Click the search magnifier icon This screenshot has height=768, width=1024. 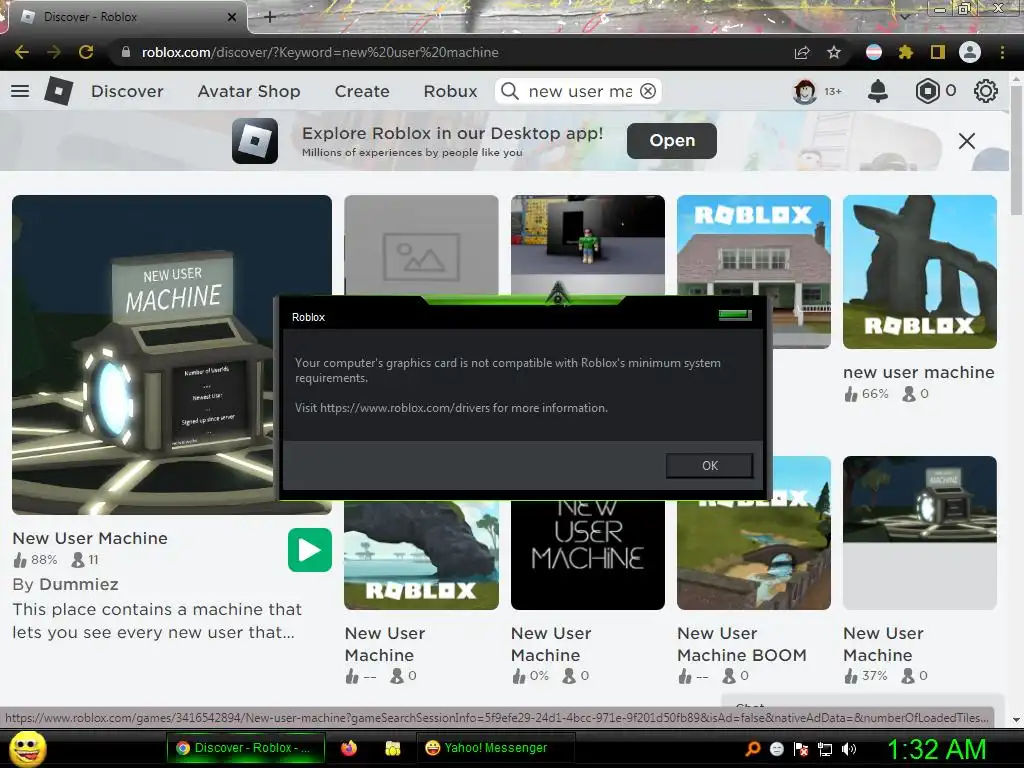[510, 91]
